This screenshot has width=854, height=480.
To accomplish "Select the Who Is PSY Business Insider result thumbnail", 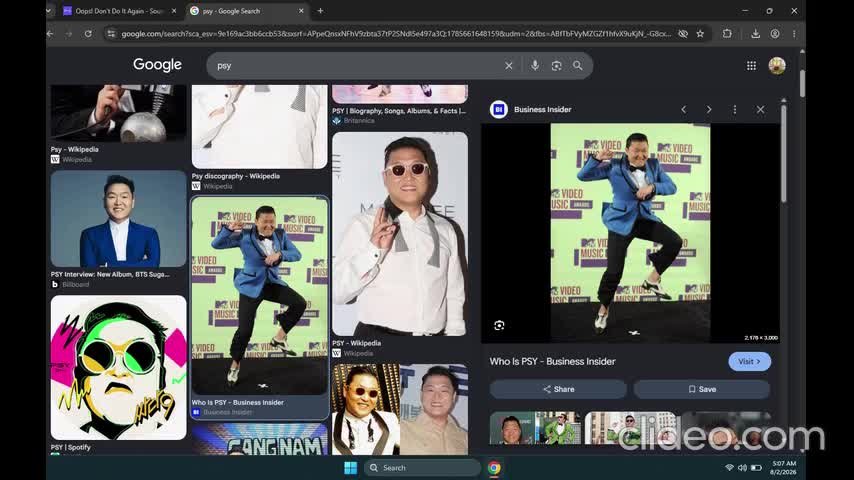I will (260, 296).
